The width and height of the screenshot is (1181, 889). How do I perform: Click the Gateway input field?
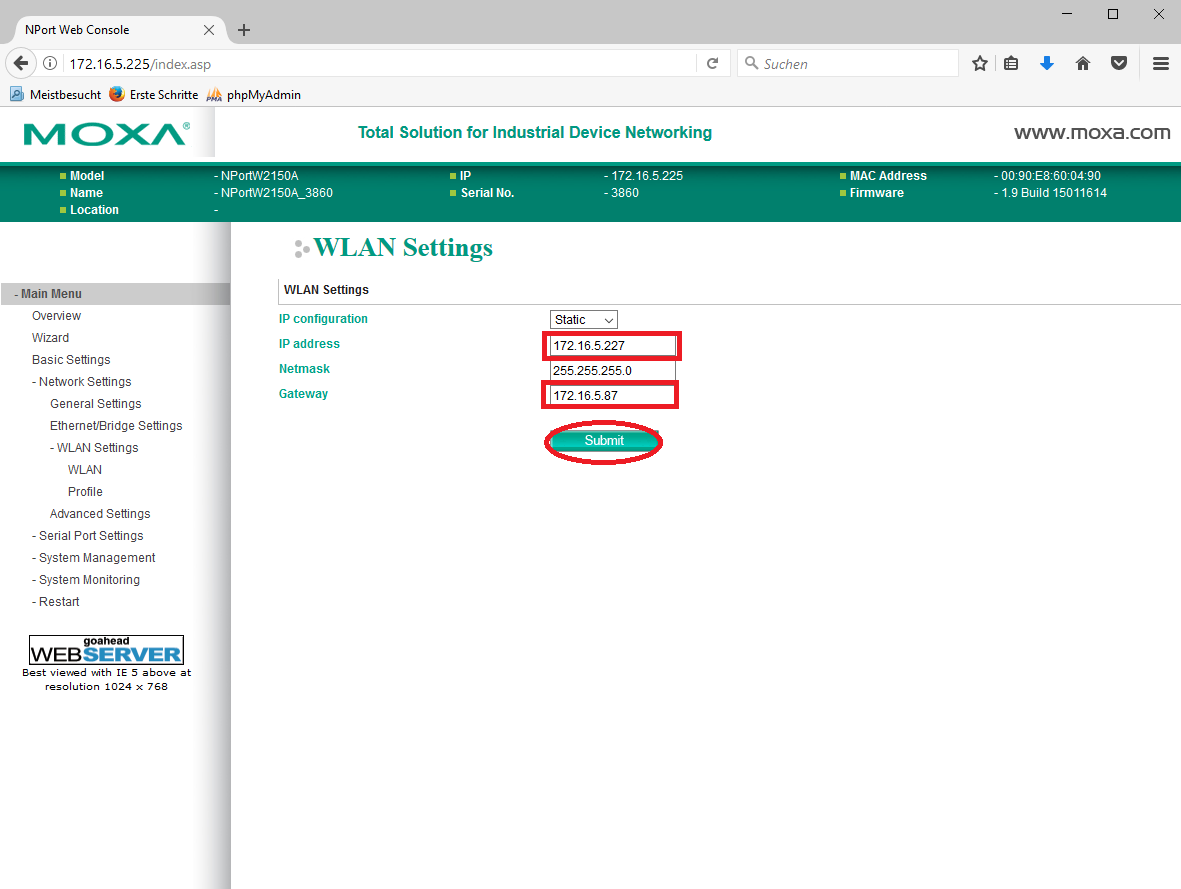[x=610, y=396]
